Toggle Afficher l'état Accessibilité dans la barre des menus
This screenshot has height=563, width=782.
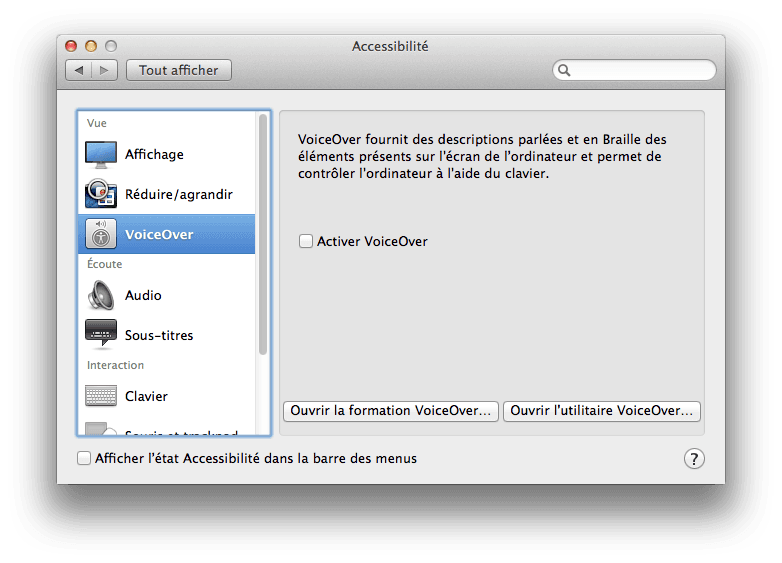pyautogui.click(x=84, y=458)
